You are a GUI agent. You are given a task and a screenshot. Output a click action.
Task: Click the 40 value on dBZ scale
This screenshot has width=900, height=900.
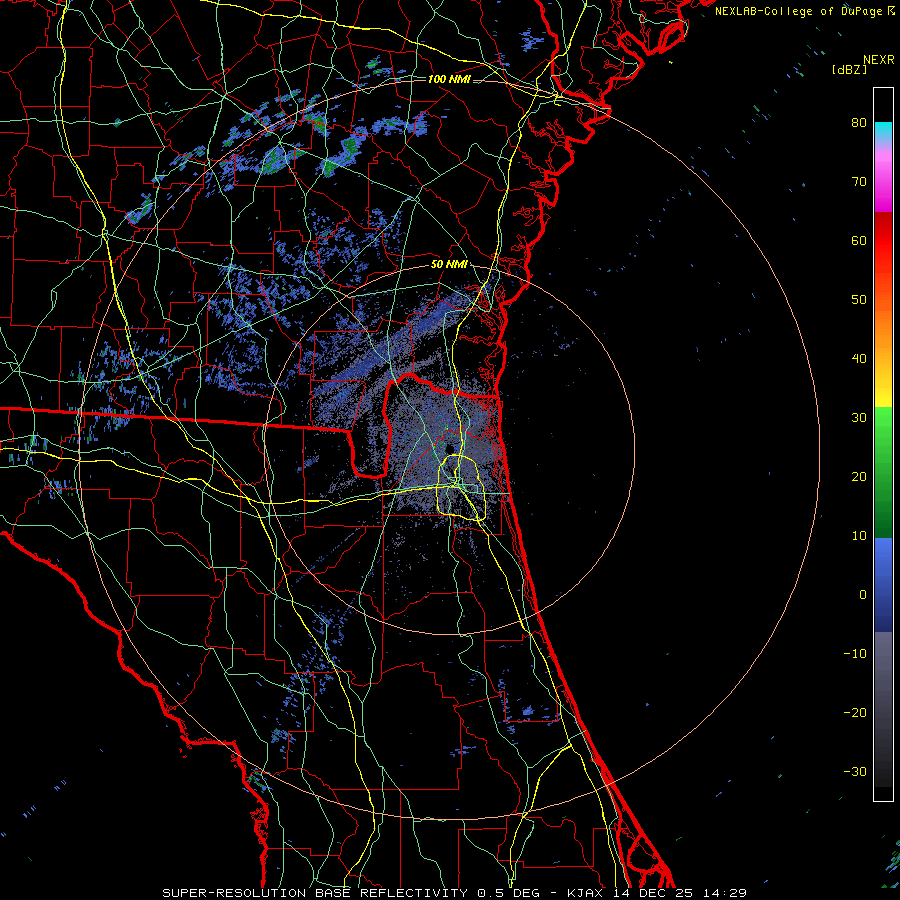[859, 359]
